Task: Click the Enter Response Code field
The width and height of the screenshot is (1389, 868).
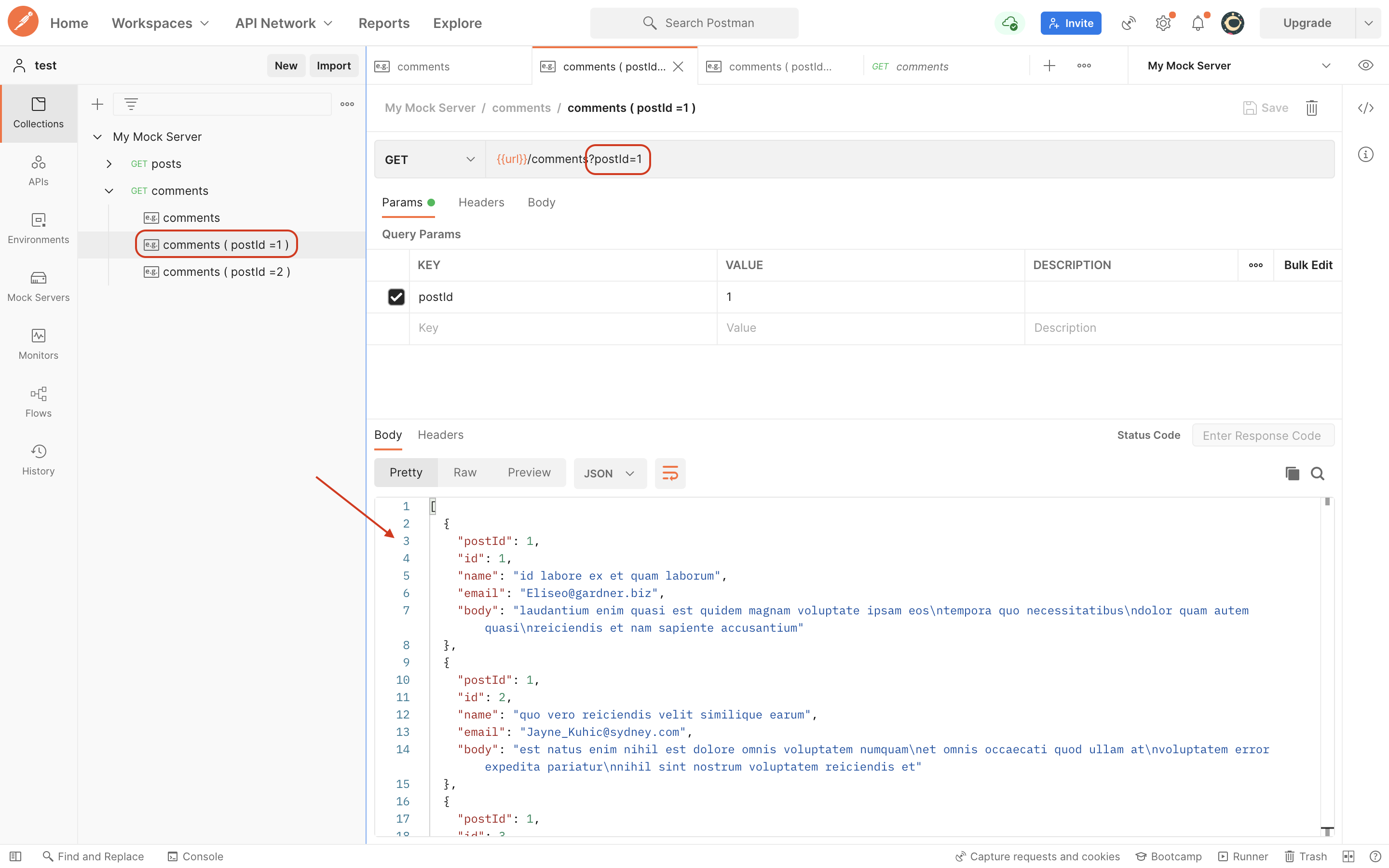Action: [x=1262, y=436]
